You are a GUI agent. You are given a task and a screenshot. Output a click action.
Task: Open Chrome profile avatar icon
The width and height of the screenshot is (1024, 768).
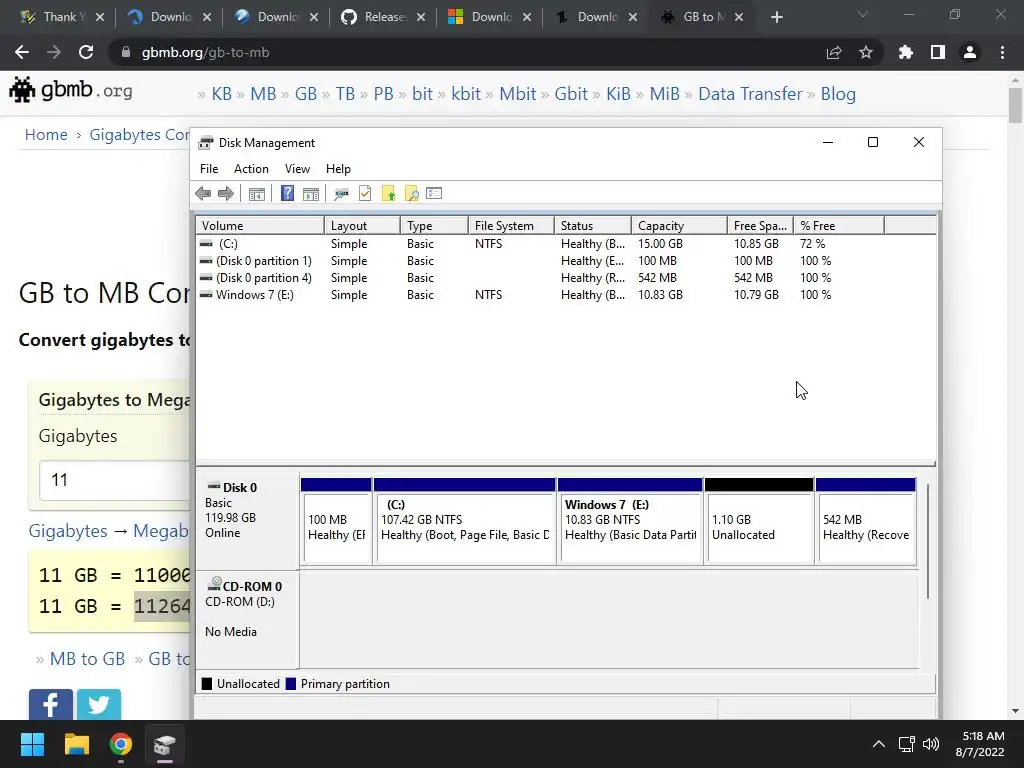tap(970, 52)
